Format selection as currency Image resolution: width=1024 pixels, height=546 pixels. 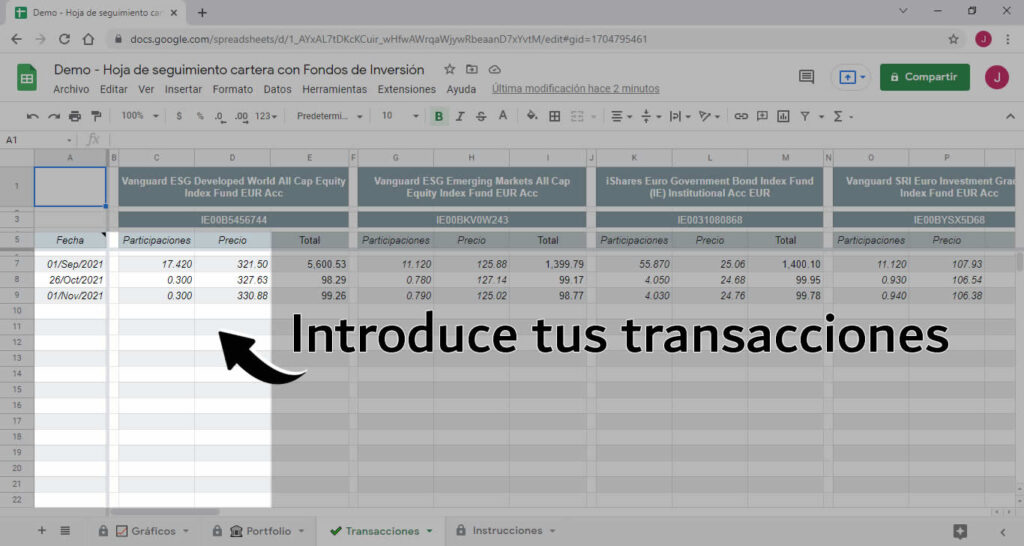[x=179, y=116]
